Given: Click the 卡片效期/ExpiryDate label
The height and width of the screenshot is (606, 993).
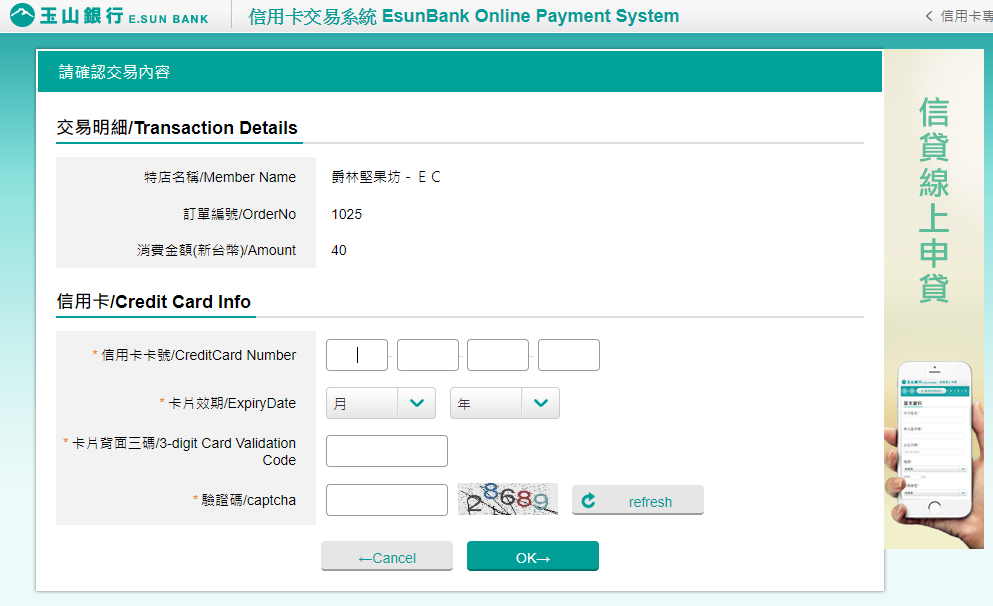Looking at the screenshot, I should coord(232,403).
